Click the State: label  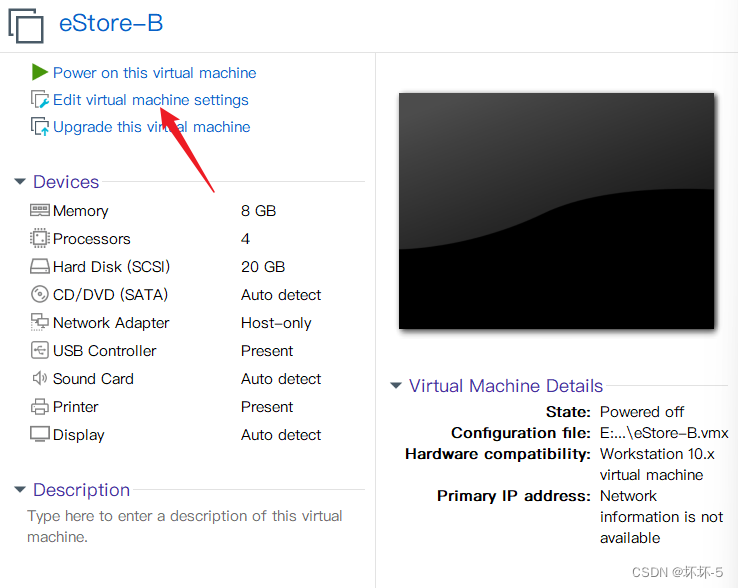(x=568, y=412)
